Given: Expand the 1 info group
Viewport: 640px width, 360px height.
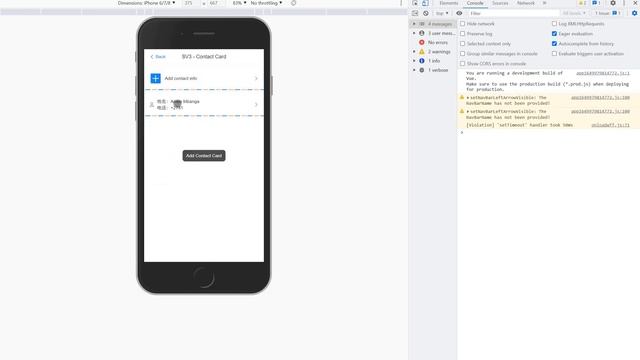Looking at the screenshot, I should pyautogui.click(x=414, y=61).
